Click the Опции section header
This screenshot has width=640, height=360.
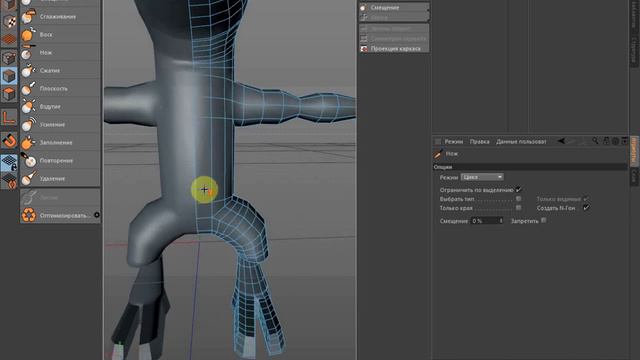click(530, 167)
